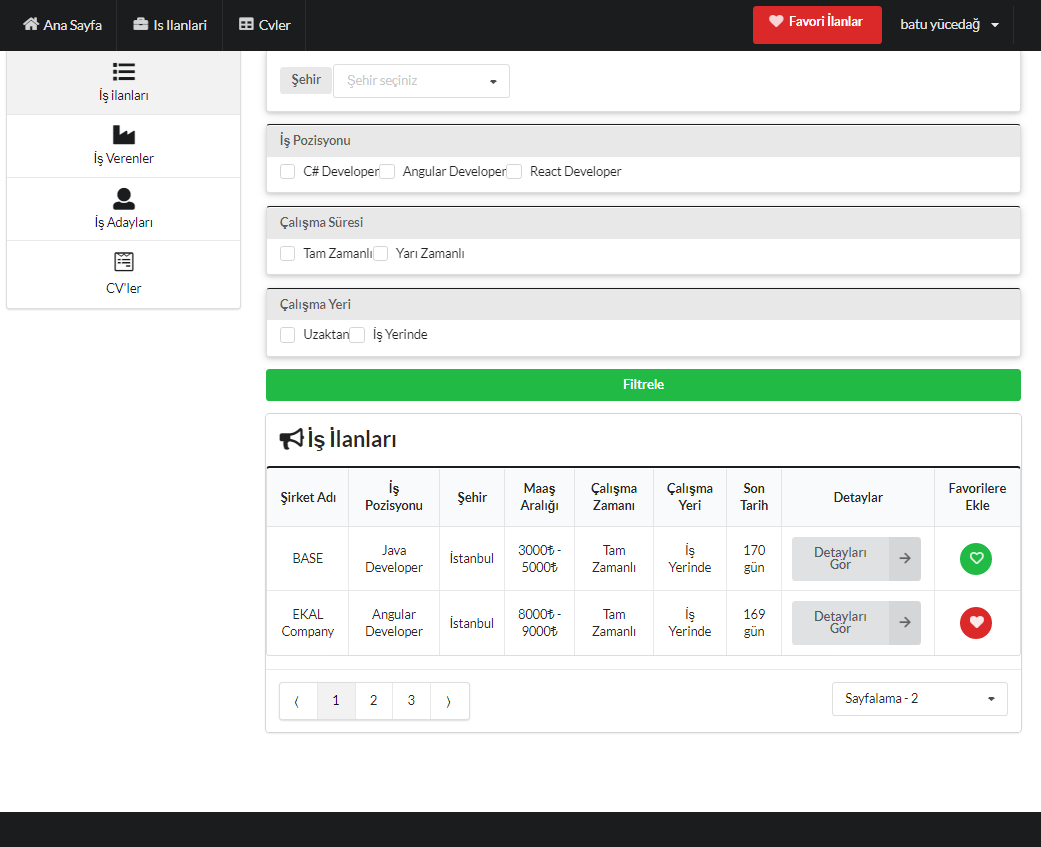The image size is (1041, 847).
Task: Click the next page arrow
Action: tap(449, 701)
